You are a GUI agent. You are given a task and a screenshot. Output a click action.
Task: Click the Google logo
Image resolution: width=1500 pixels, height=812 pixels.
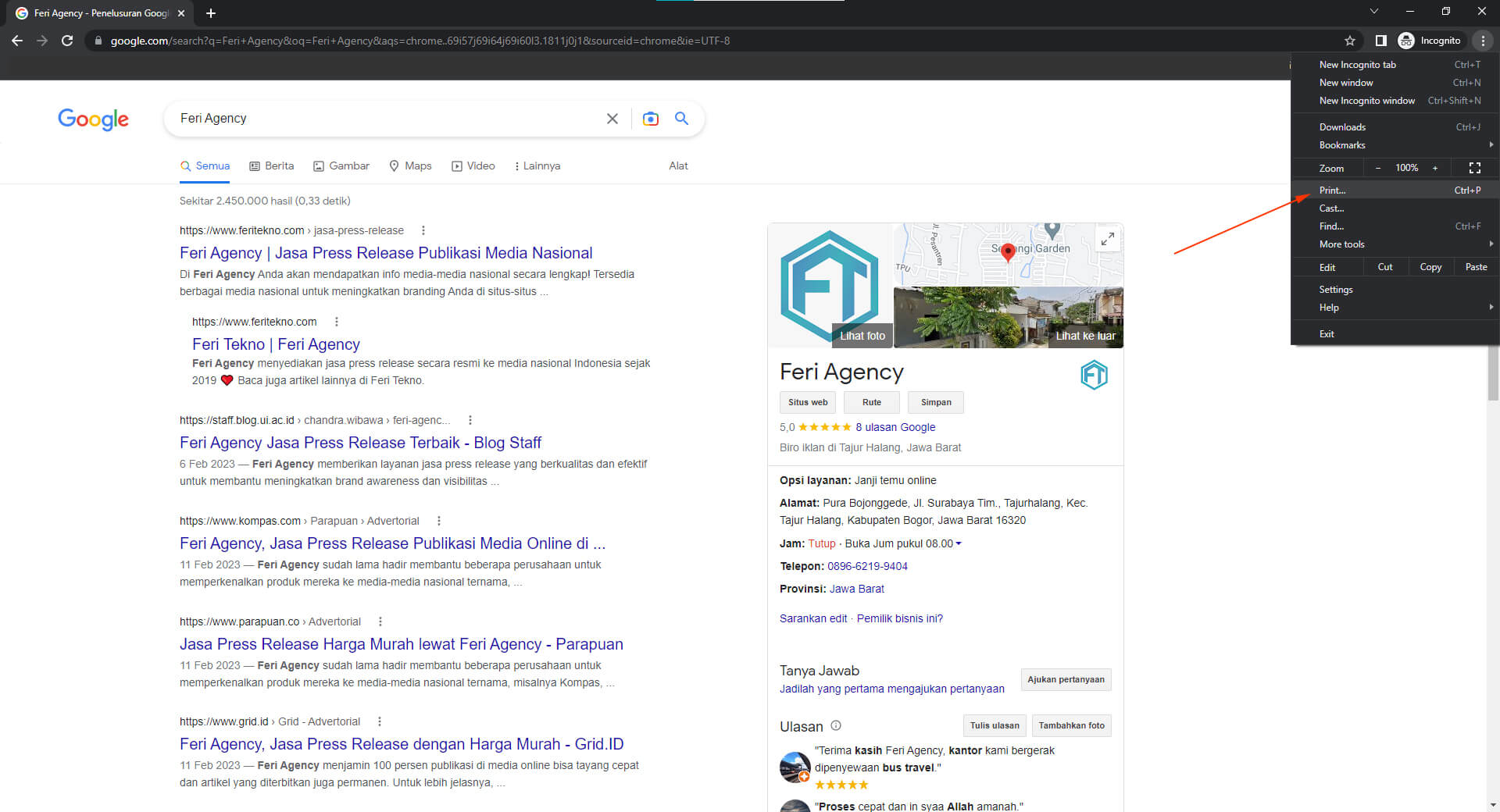point(93,119)
